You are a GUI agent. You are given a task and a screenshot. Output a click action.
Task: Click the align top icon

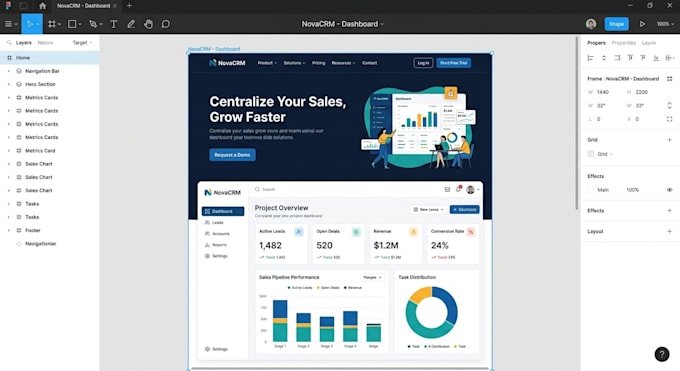coord(630,58)
